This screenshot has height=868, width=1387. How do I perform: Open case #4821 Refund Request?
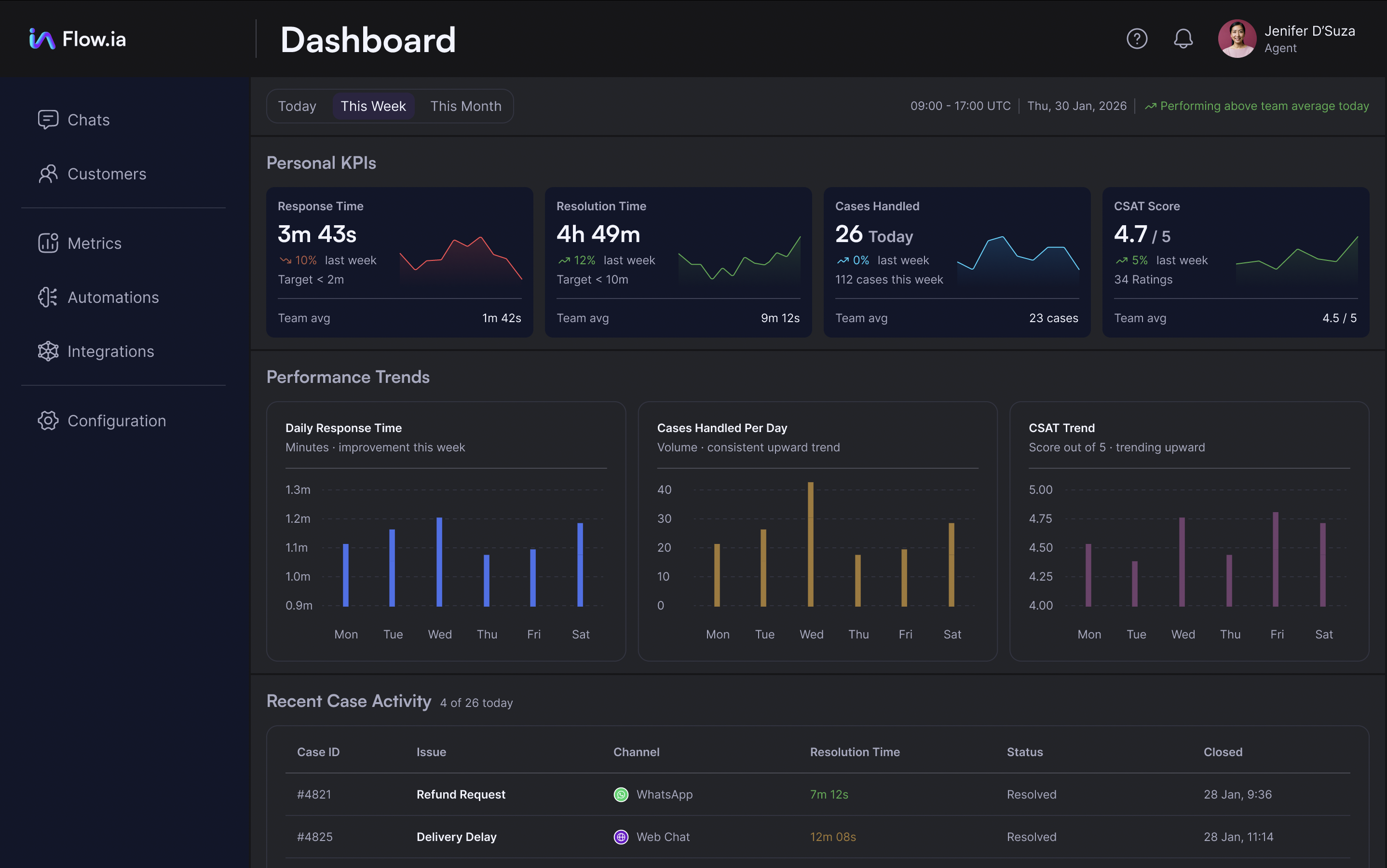click(x=461, y=795)
